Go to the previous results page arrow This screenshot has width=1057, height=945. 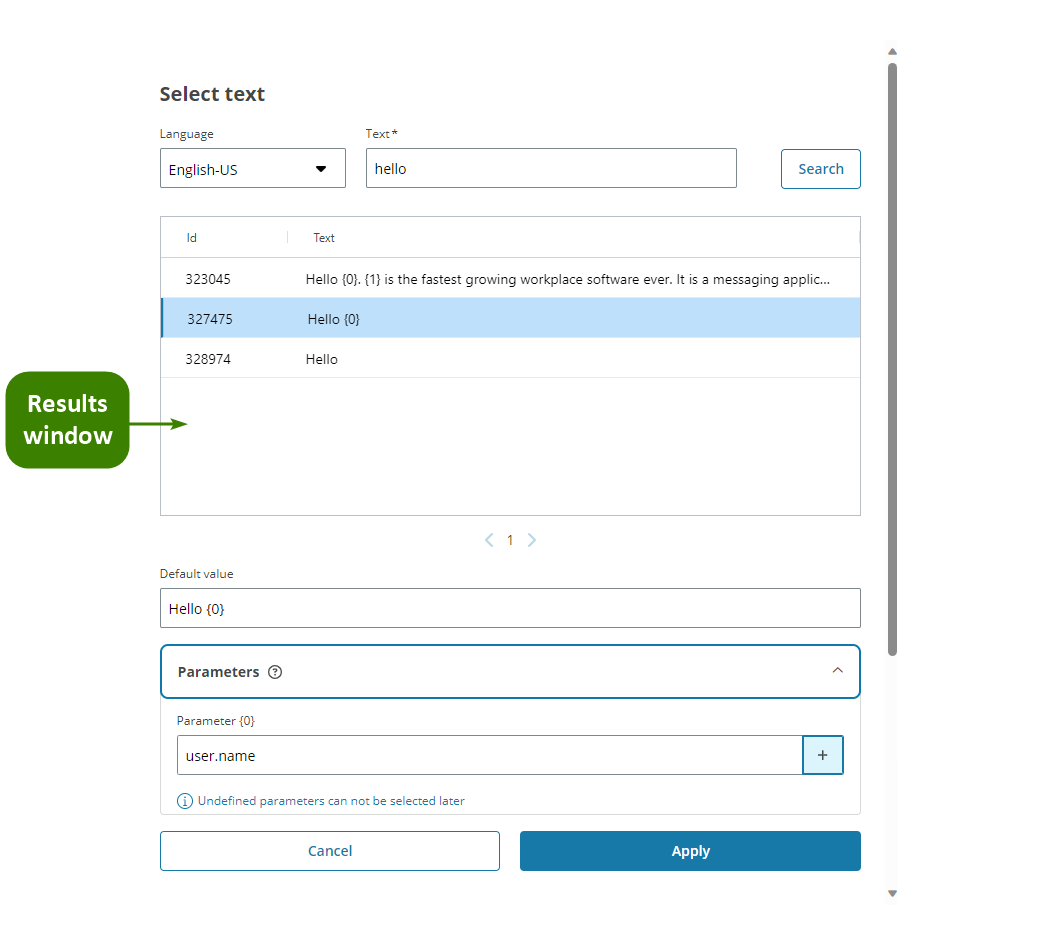coord(489,540)
